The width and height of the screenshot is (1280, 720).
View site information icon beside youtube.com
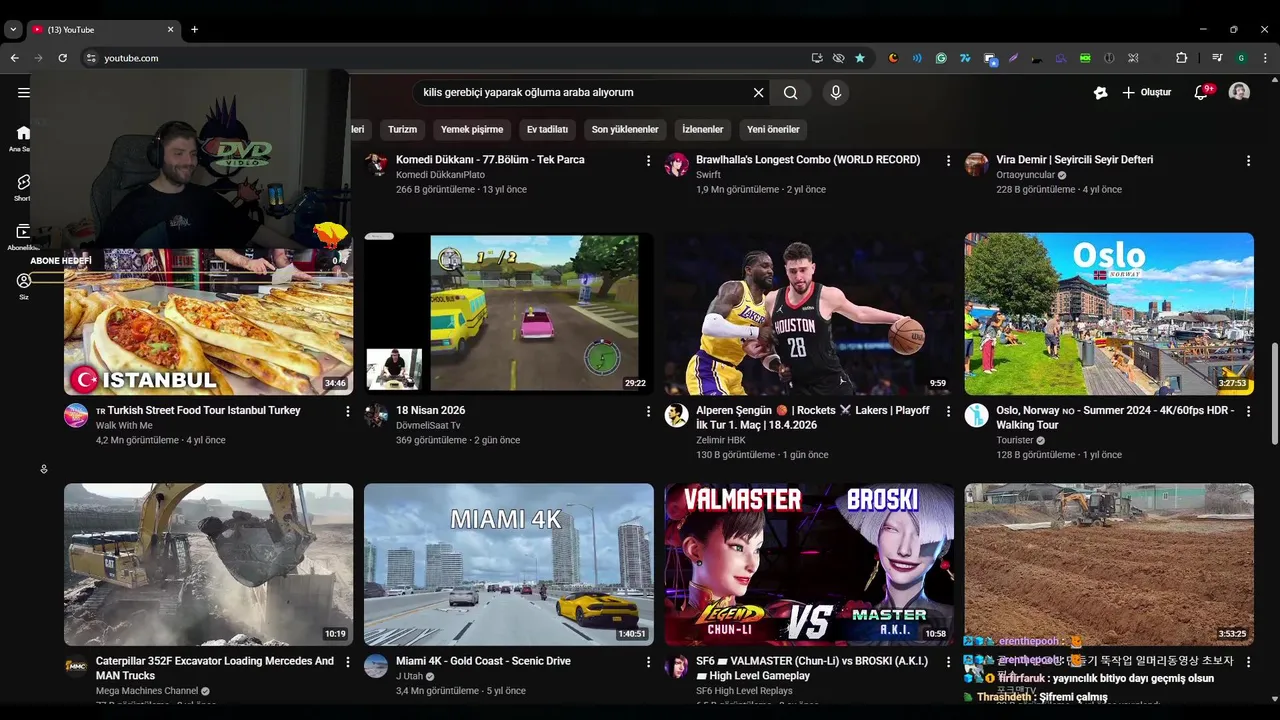[x=91, y=58]
